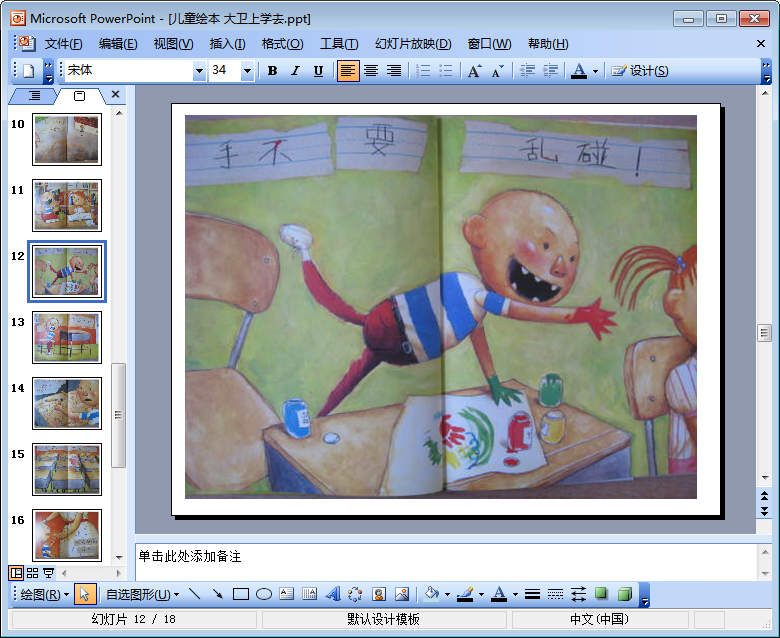The image size is (780, 638).
Task: Toggle Underline formatting
Action: point(318,71)
